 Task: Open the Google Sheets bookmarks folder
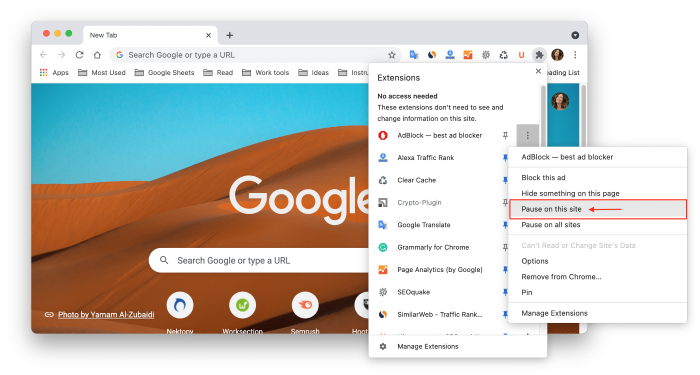coord(164,72)
